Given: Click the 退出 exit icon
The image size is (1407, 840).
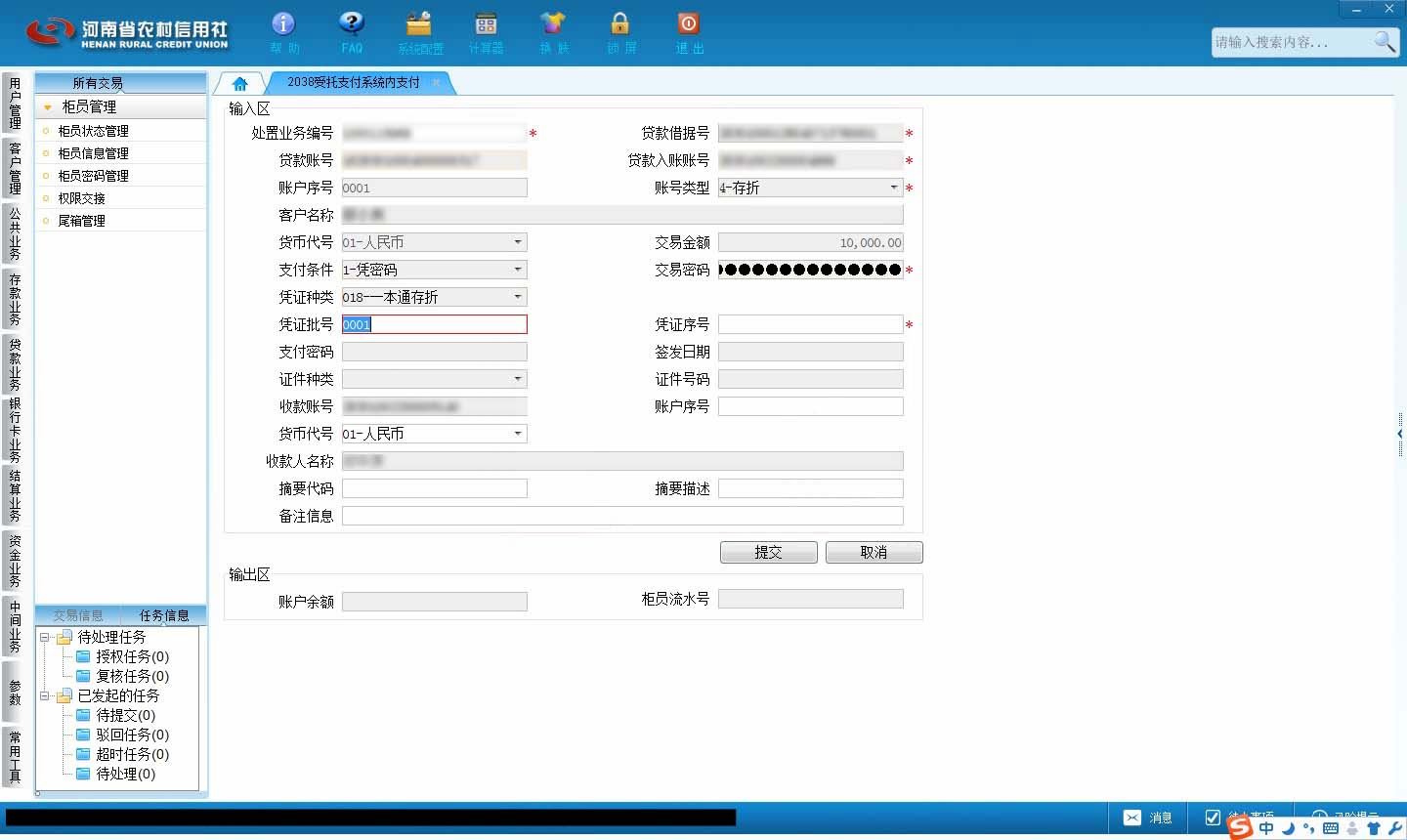Looking at the screenshot, I should (688, 24).
